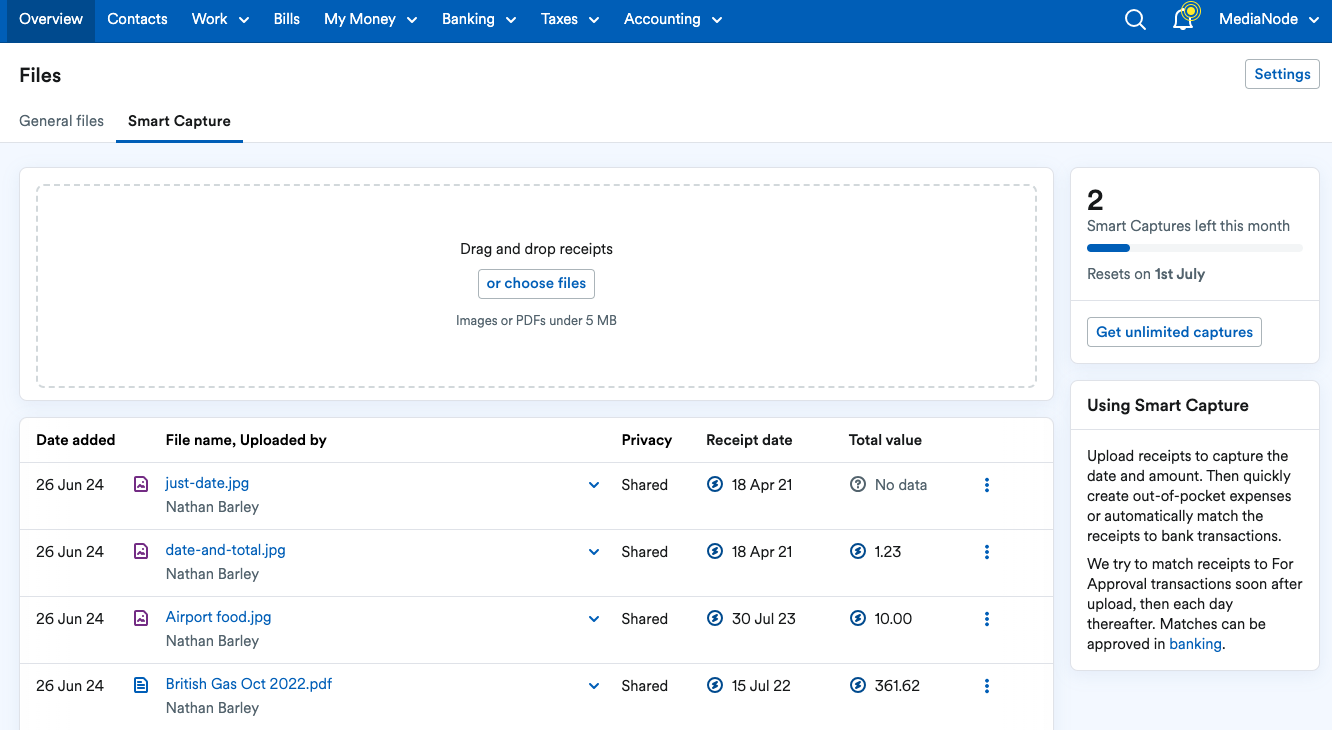Open the Accounting menu
1332x730 pixels.
672,18
